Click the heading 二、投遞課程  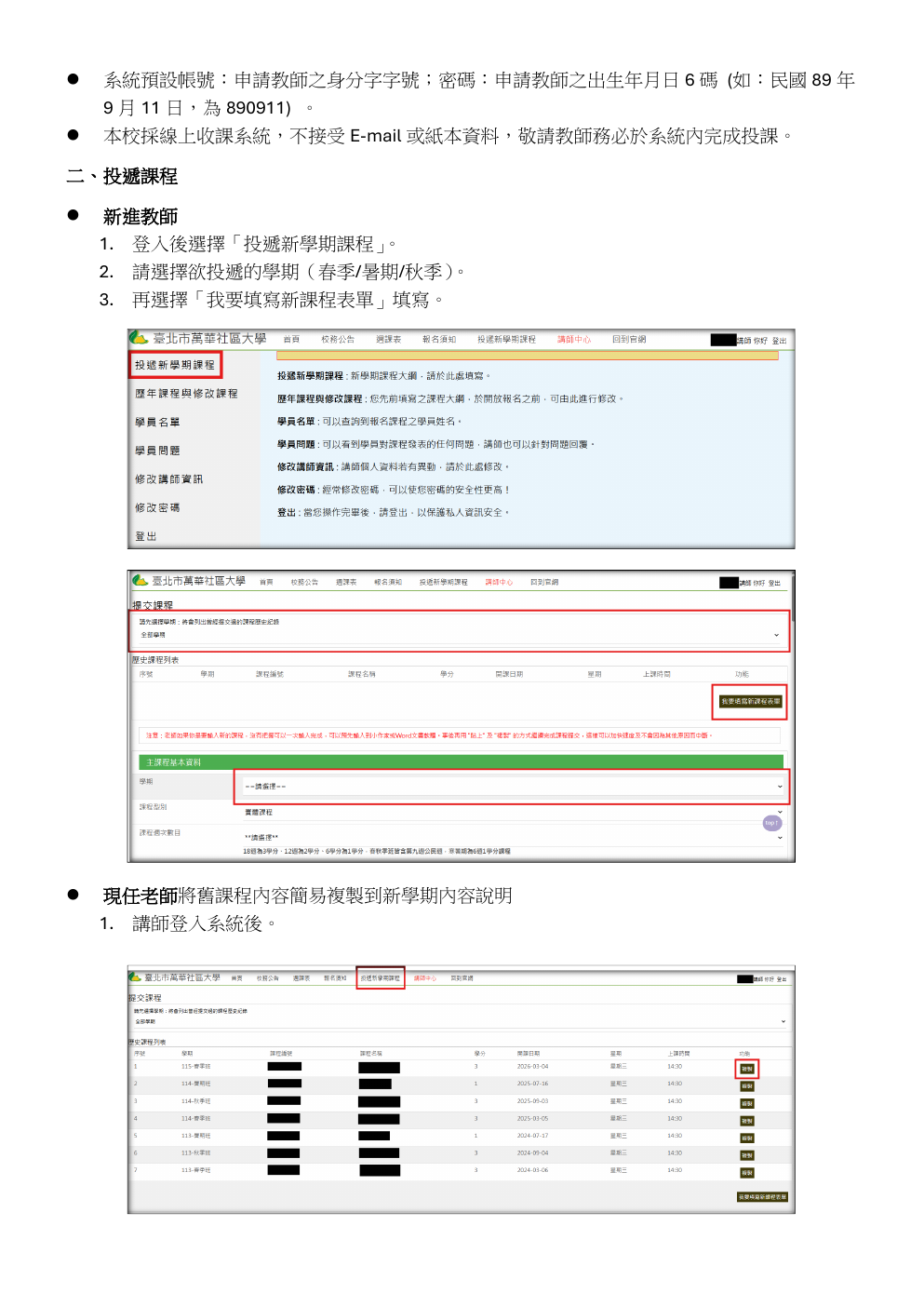[x=122, y=177]
